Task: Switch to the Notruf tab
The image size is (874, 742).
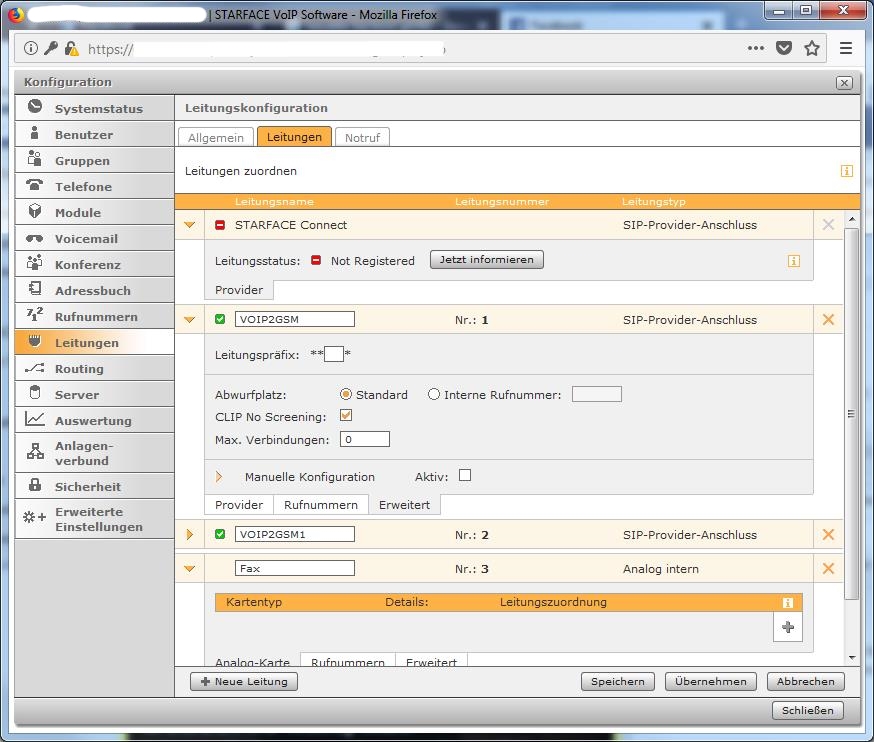Action: coord(362,137)
